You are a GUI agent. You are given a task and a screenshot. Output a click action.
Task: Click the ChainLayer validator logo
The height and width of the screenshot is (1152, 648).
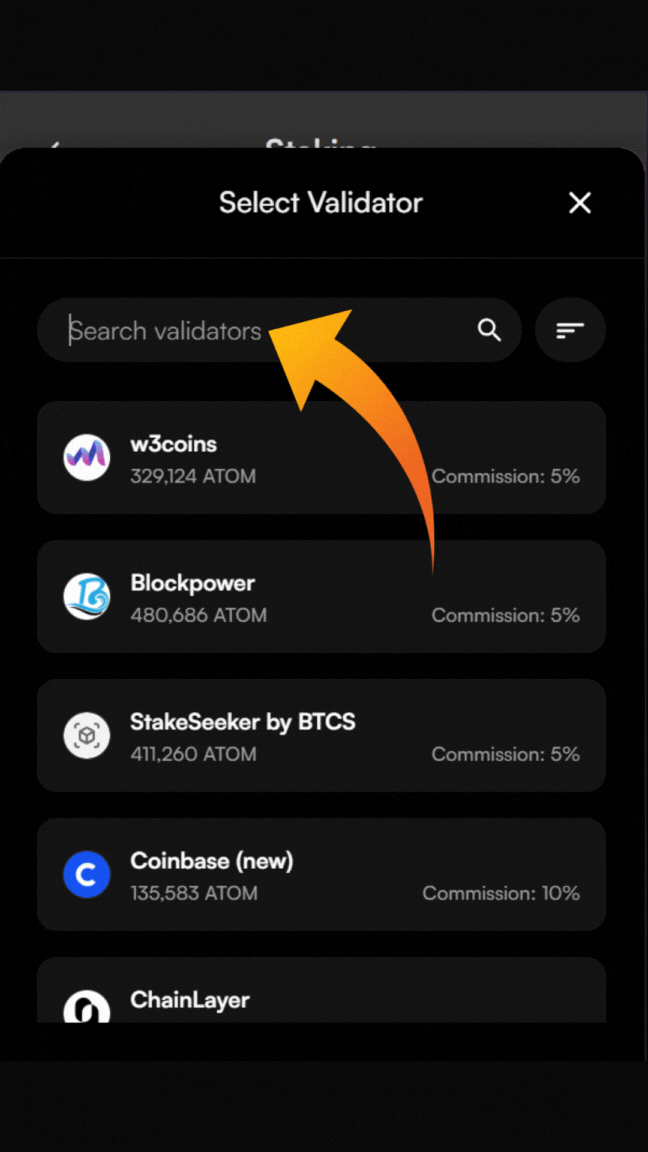pos(87,1007)
